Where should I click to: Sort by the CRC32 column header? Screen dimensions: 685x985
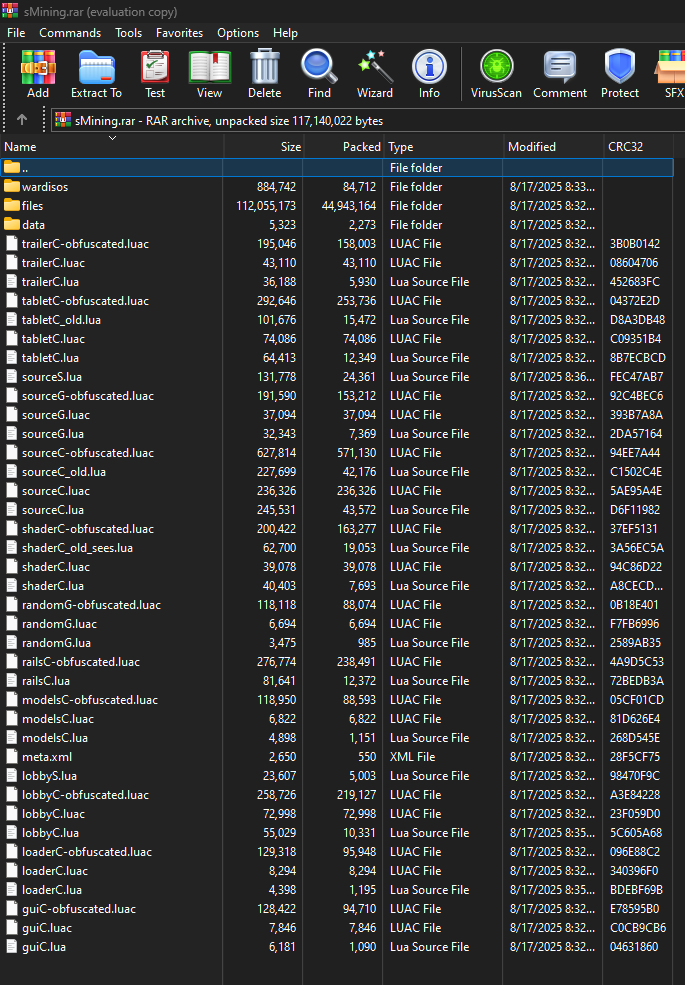point(638,146)
